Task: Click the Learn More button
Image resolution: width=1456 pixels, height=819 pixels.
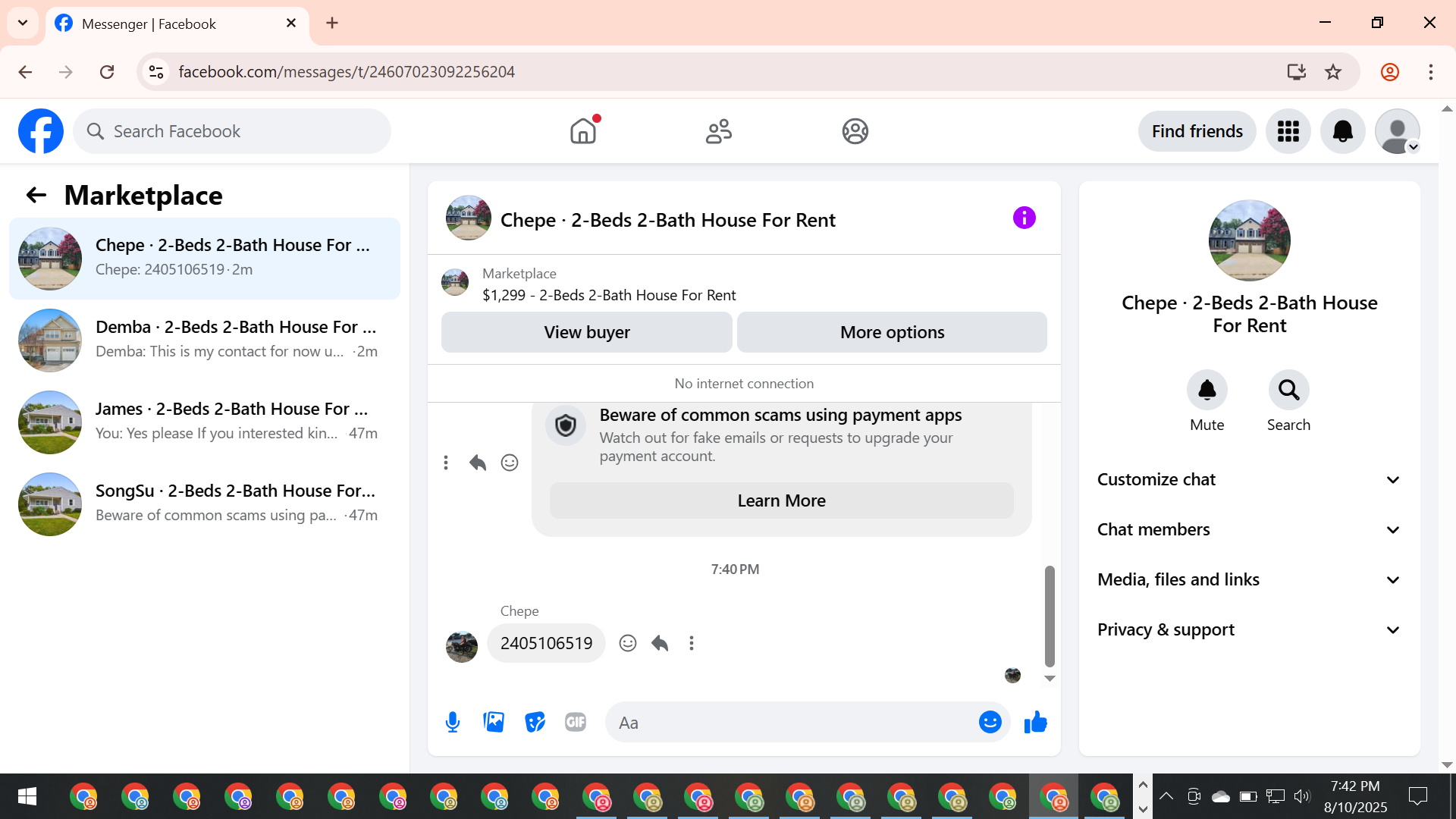Action: tap(781, 501)
